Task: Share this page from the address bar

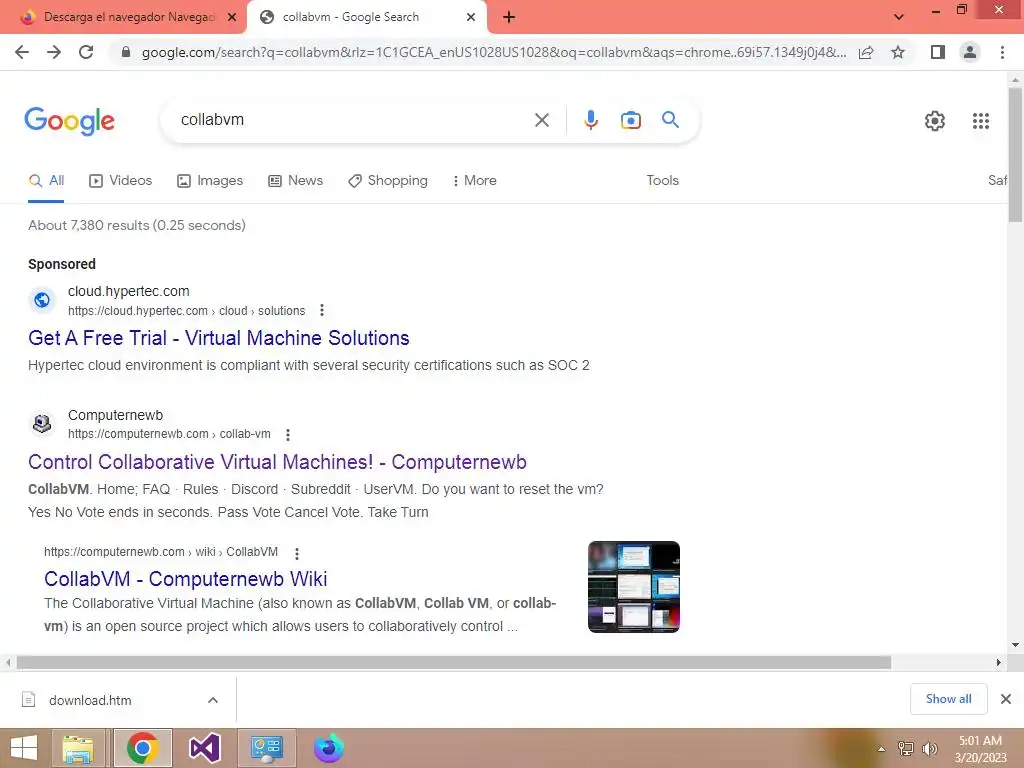Action: point(866,52)
